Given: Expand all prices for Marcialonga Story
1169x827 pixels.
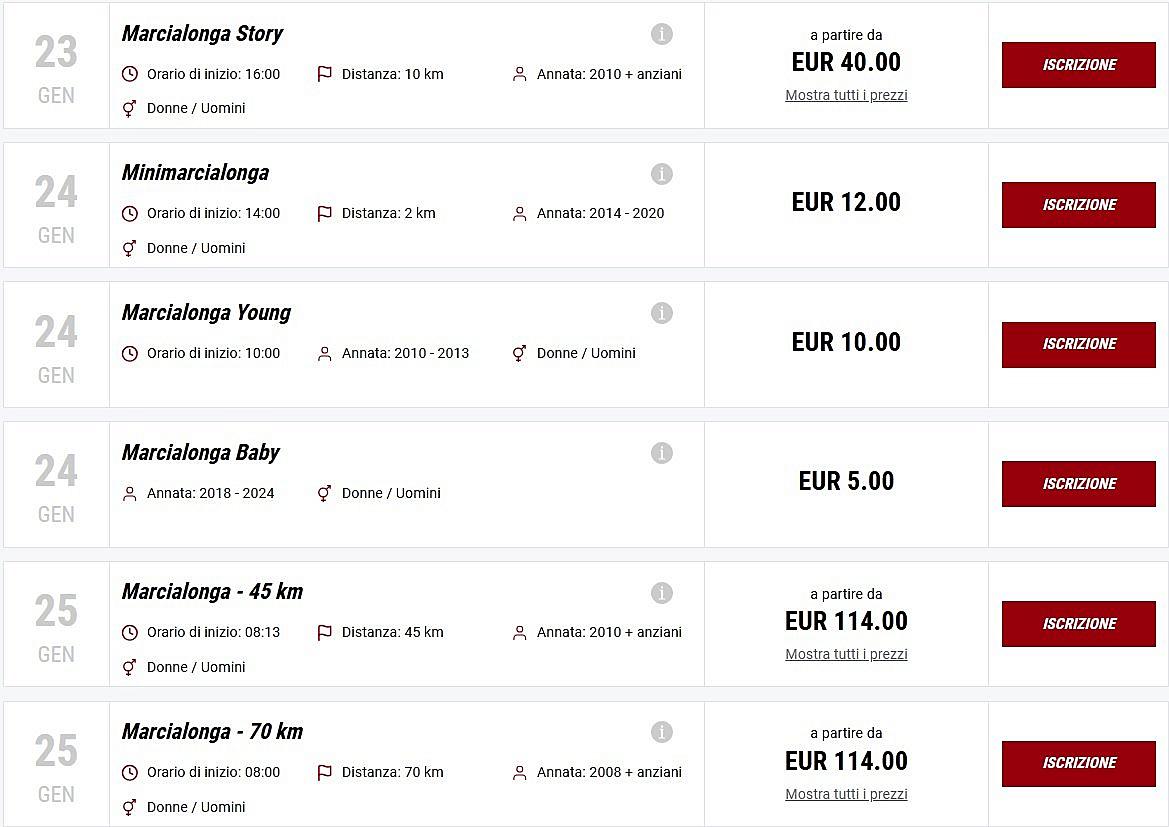Looking at the screenshot, I should coord(846,95).
